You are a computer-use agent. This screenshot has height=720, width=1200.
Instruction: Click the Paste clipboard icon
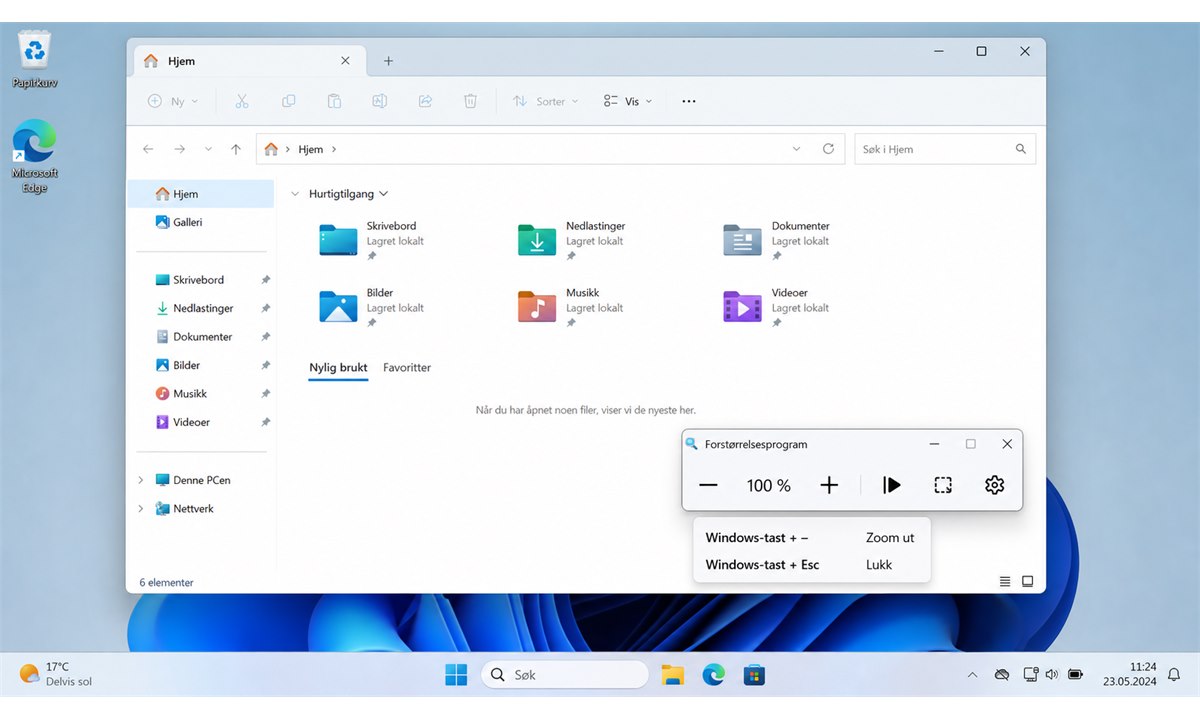pos(334,101)
